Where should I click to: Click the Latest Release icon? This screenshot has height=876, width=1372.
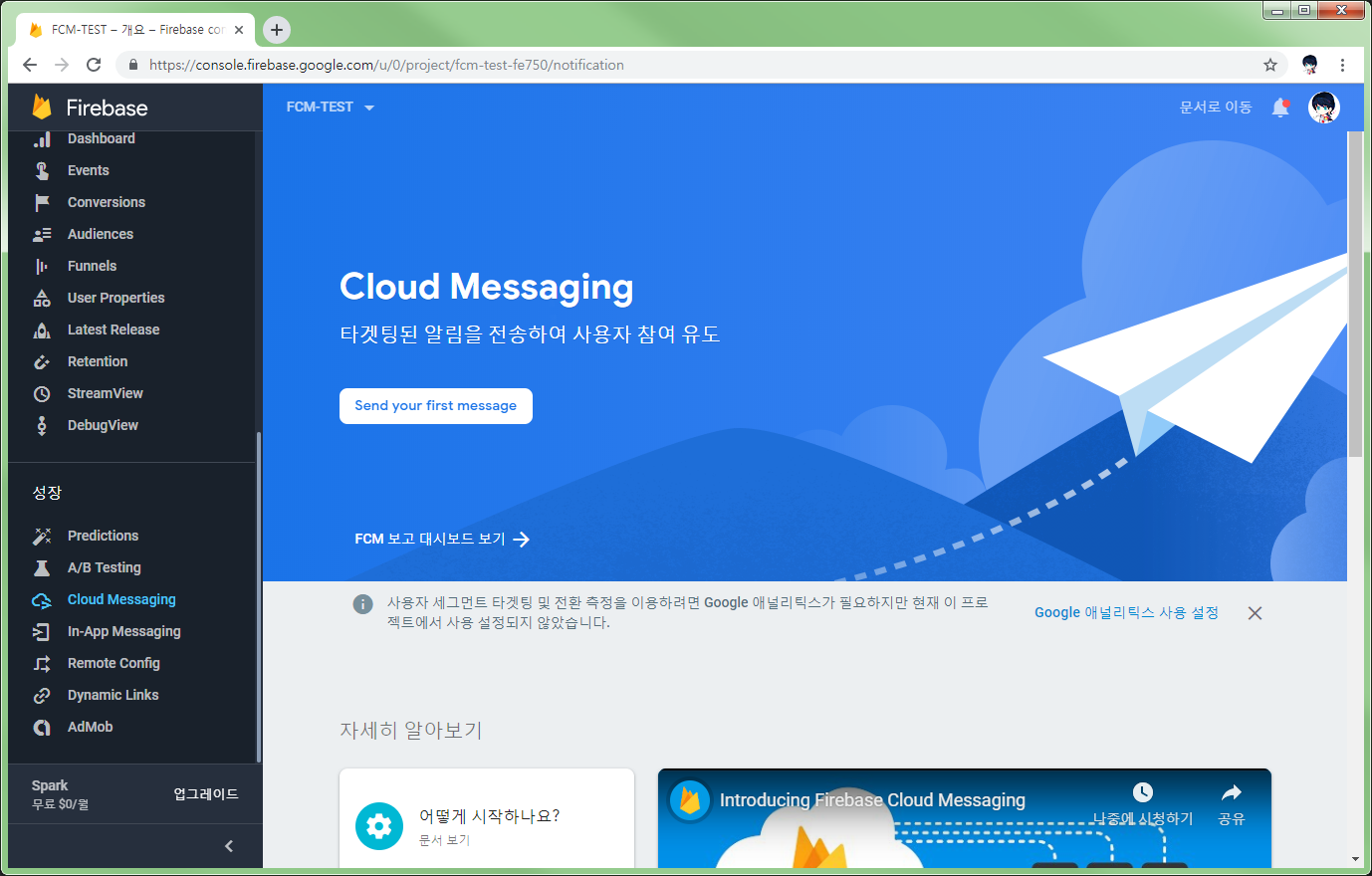(42, 330)
